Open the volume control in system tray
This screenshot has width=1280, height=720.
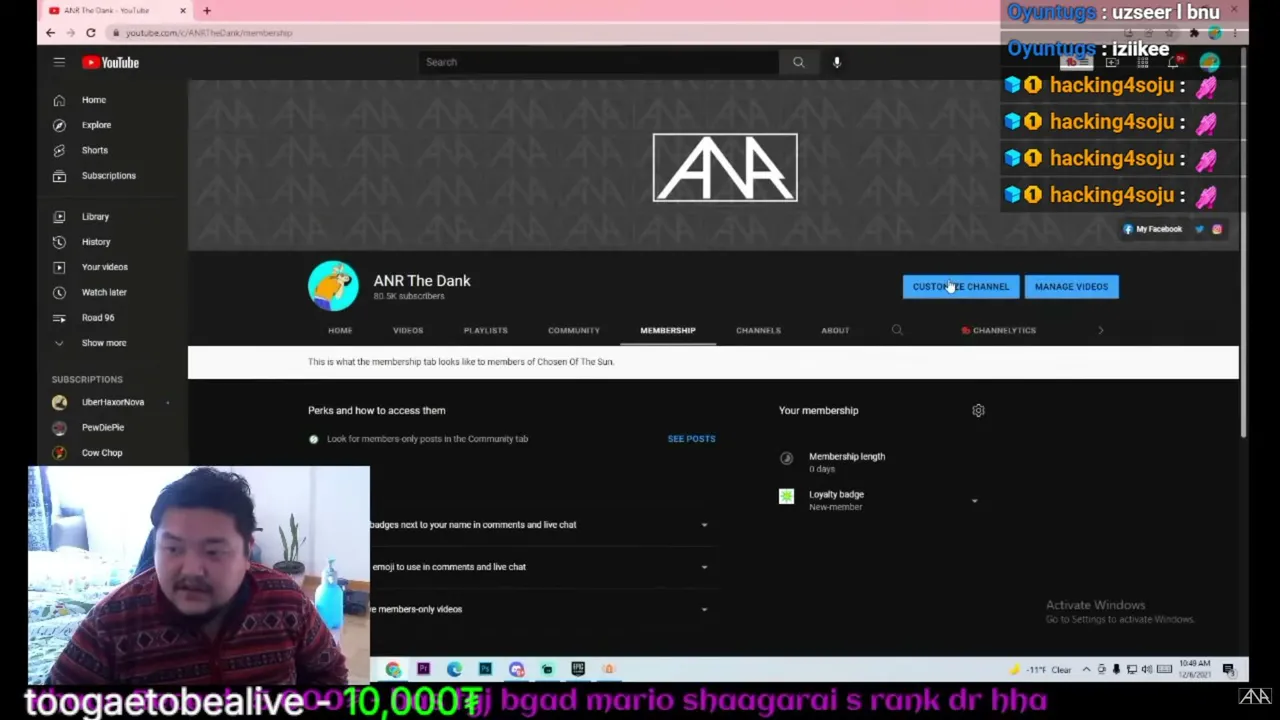pyautogui.click(x=1147, y=669)
